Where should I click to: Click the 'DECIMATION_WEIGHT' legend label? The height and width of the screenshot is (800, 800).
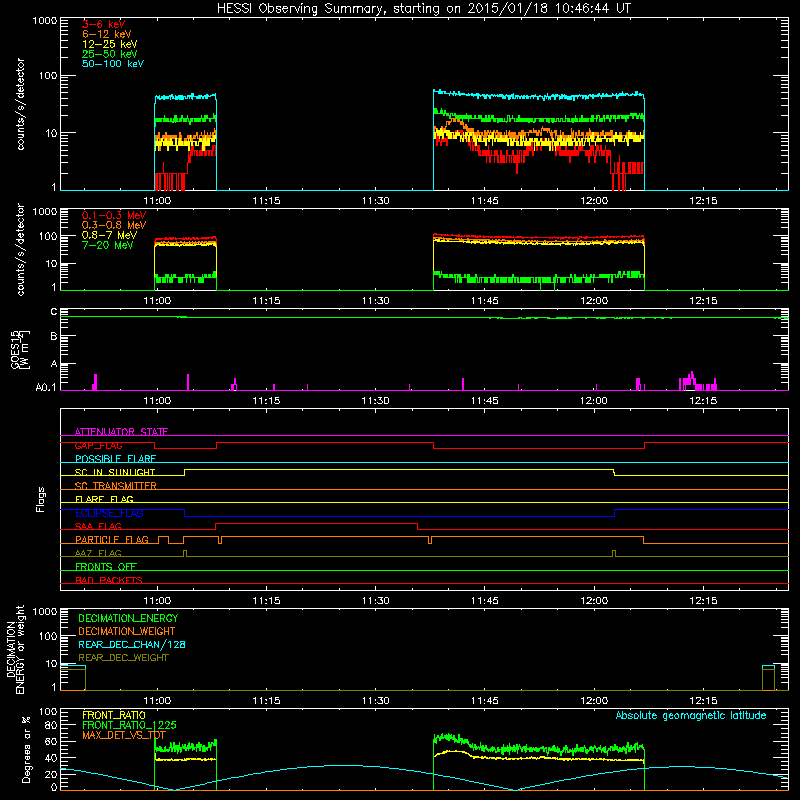[x=127, y=631]
